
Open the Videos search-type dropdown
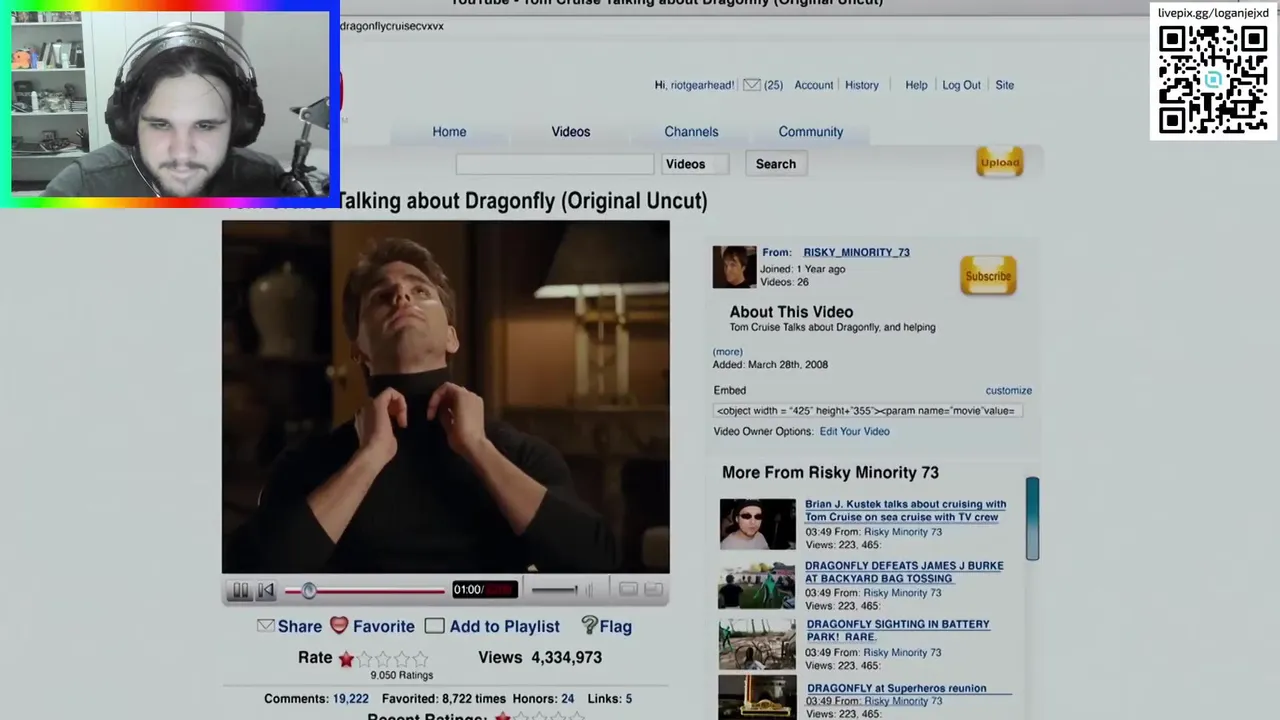[x=694, y=164]
